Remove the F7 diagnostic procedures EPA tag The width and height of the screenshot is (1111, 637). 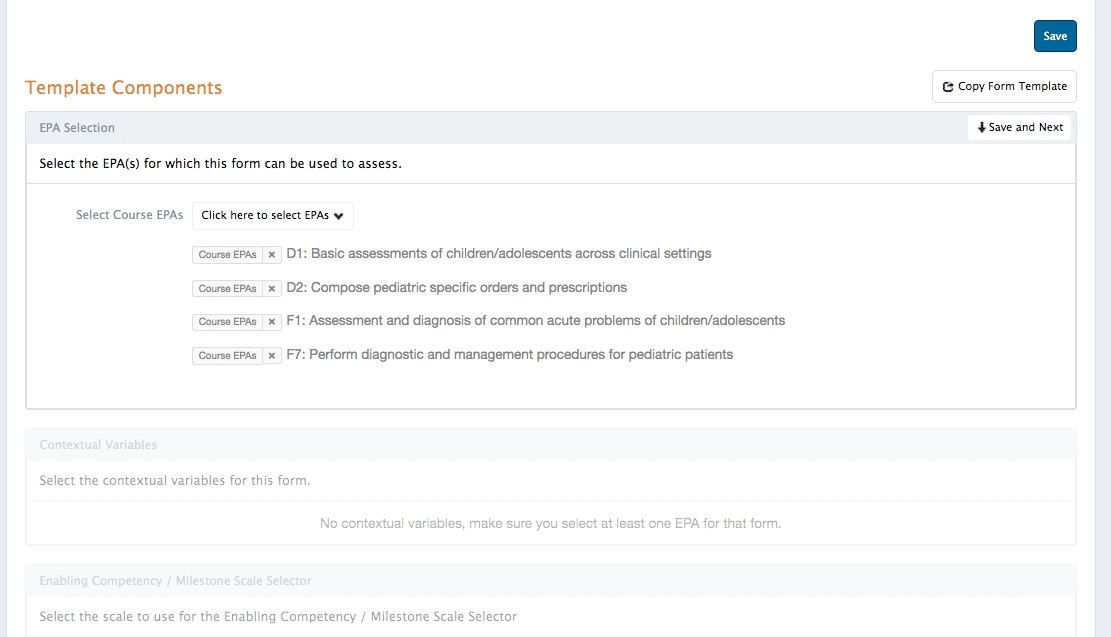pyautogui.click(x=272, y=356)
